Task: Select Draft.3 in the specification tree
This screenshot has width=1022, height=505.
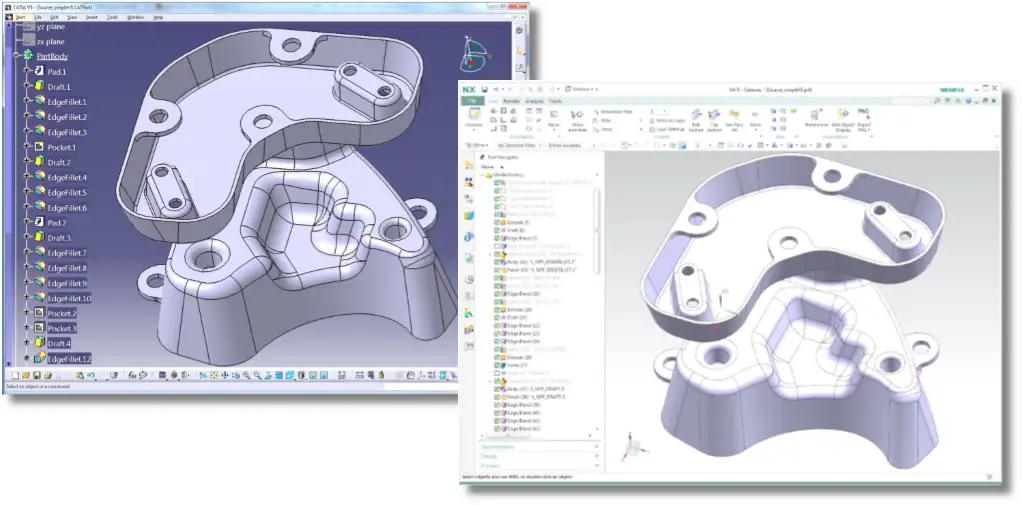Action: point(59,238)
